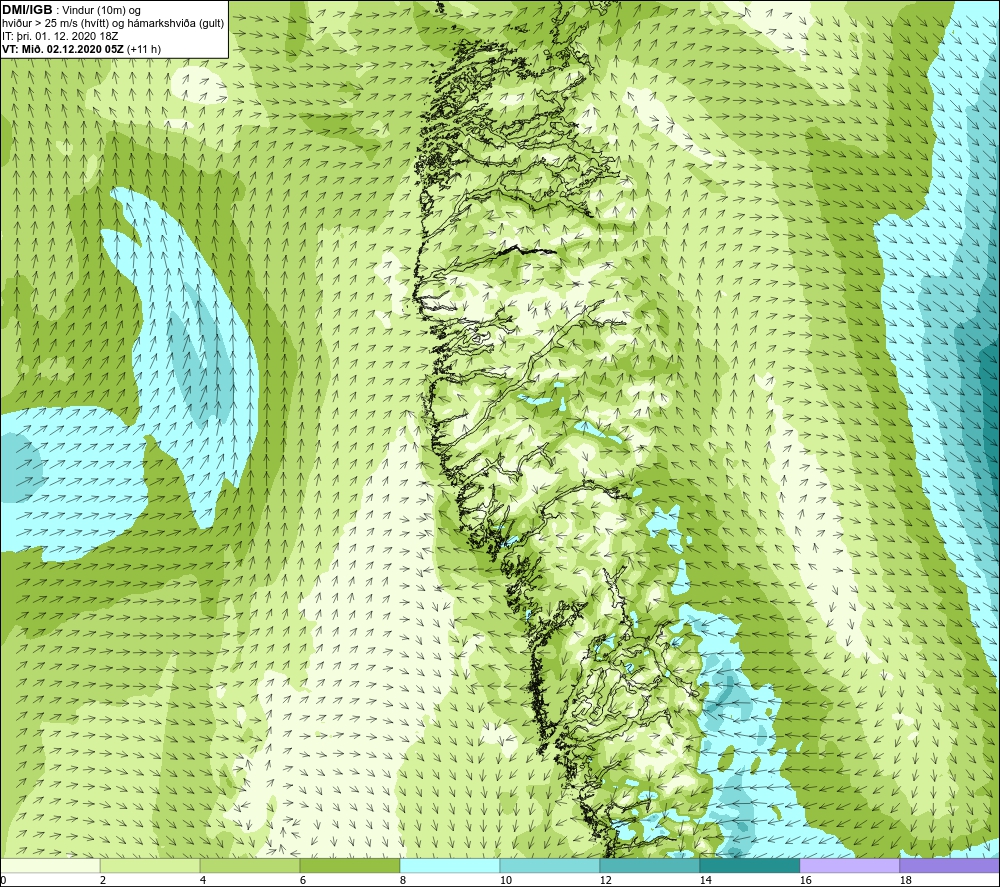The image size is (1000, 887).
Task: Click the 14–16 m/s dark teal segment
Action: pyautogui.click(x=750, y=865)
